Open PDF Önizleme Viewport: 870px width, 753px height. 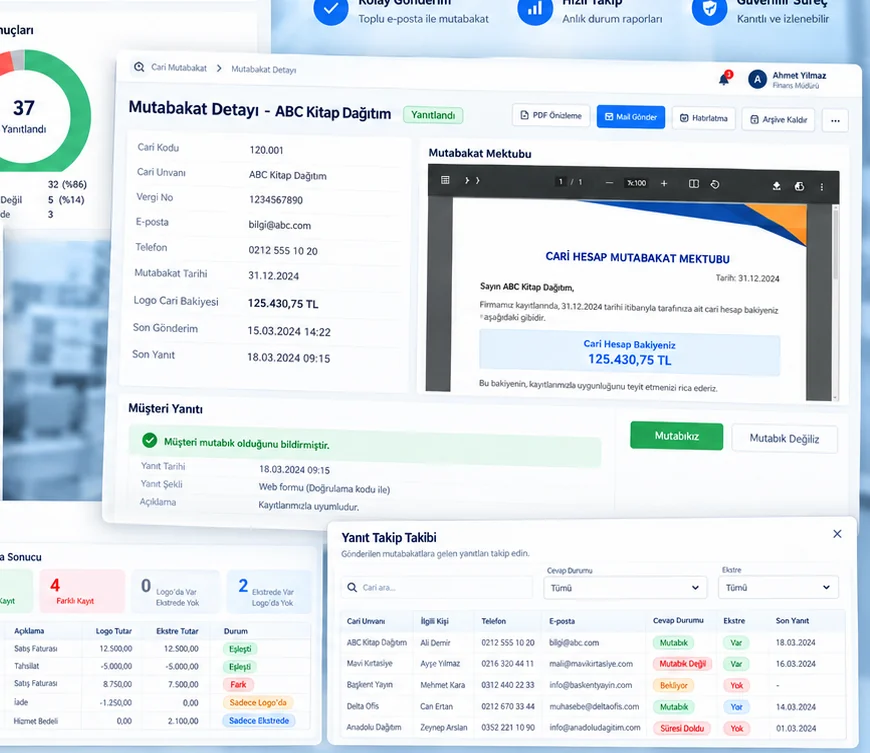[x=551, y=115]
